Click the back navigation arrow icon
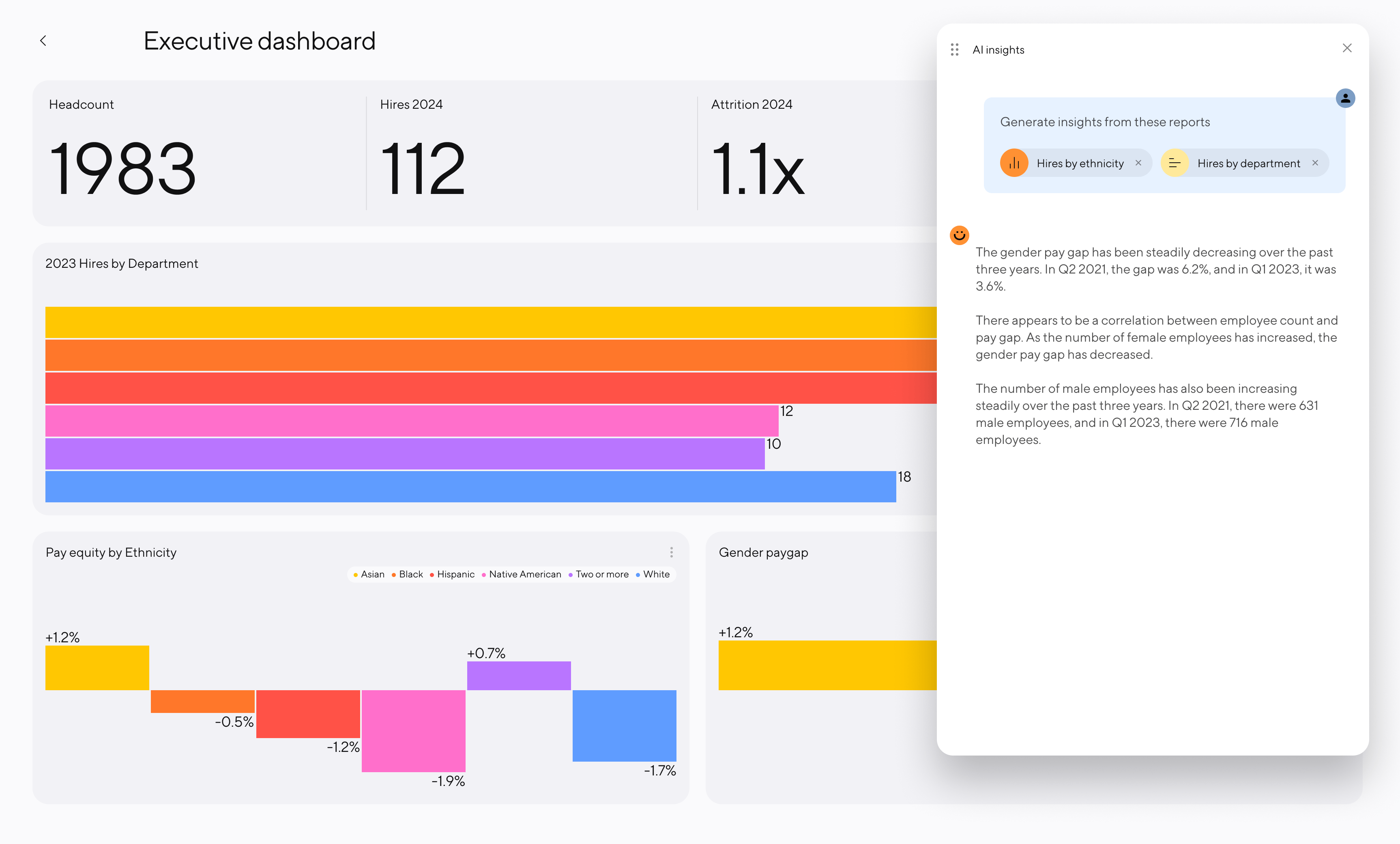Viewport: 1400px width, 844px height. click(x=43, y=40)
